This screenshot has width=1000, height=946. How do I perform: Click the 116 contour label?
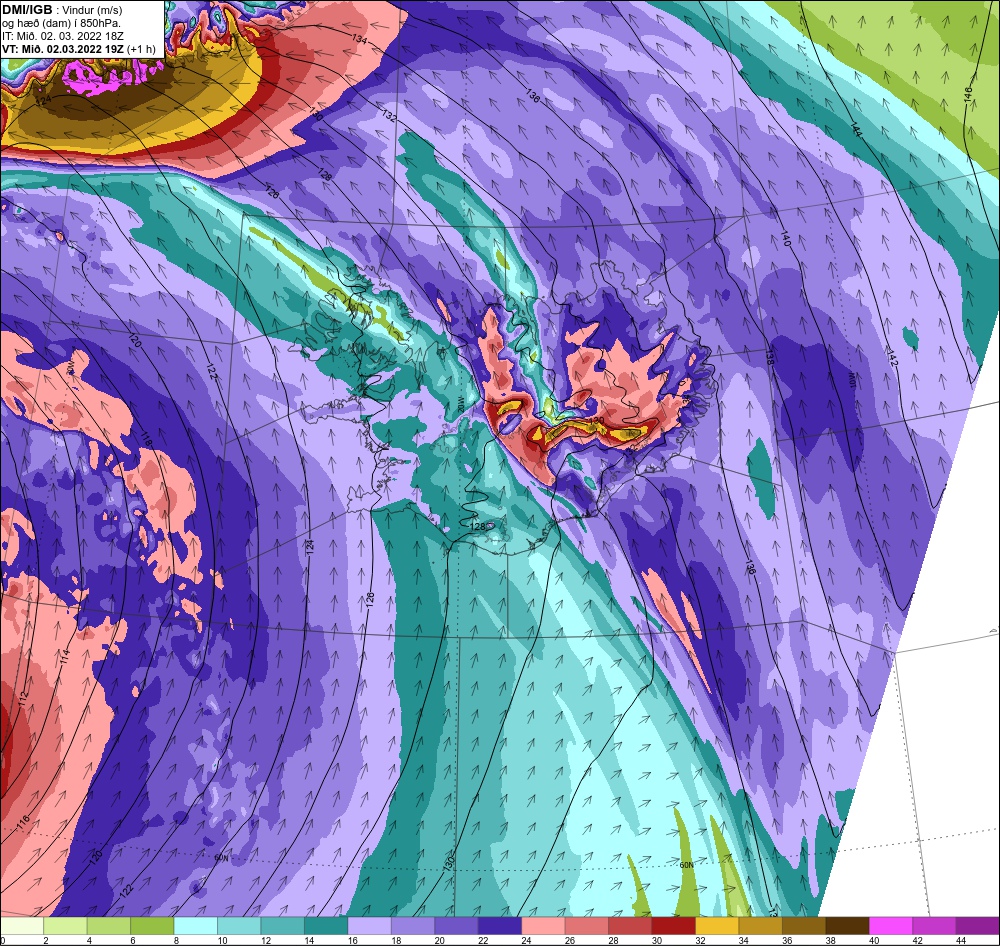click(24, 823)
